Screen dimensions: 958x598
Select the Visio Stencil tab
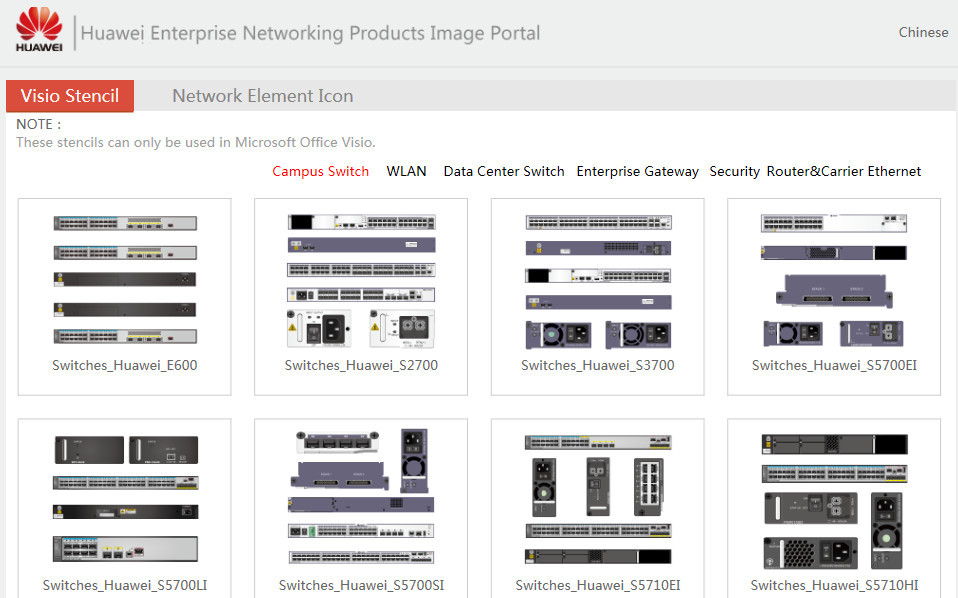(x=70, y=96)
